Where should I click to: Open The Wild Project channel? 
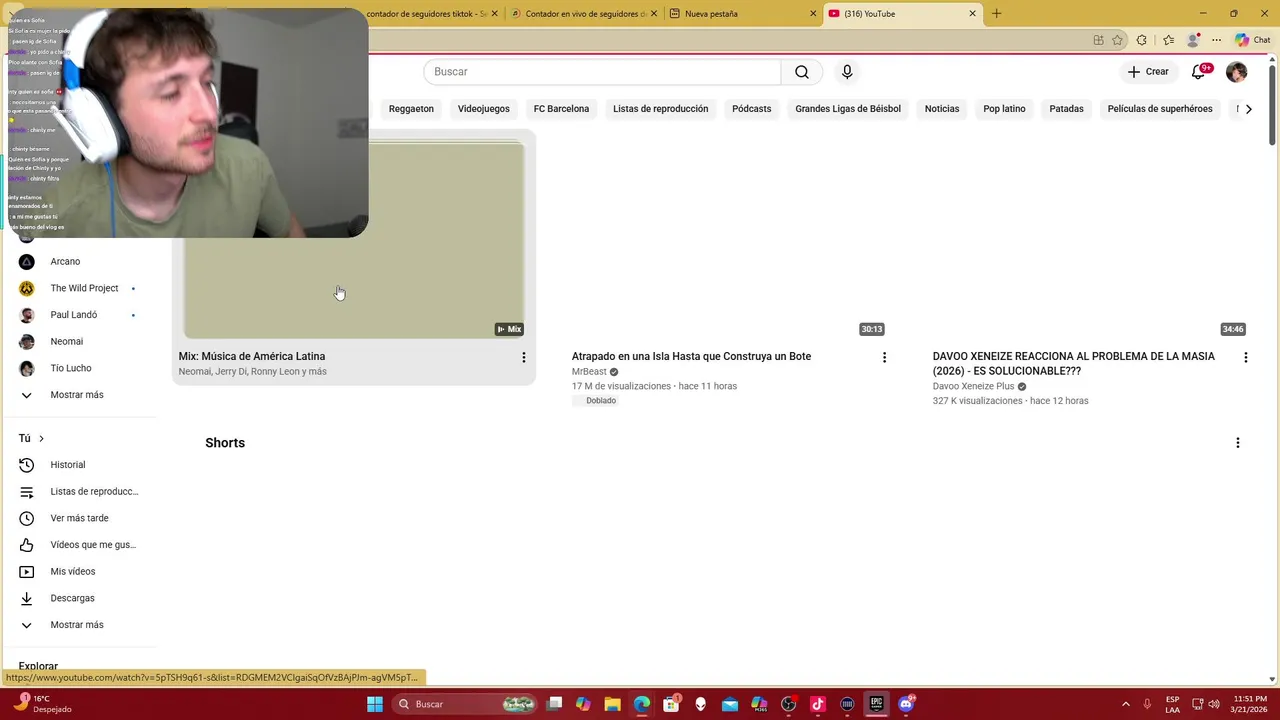(83, 288)
